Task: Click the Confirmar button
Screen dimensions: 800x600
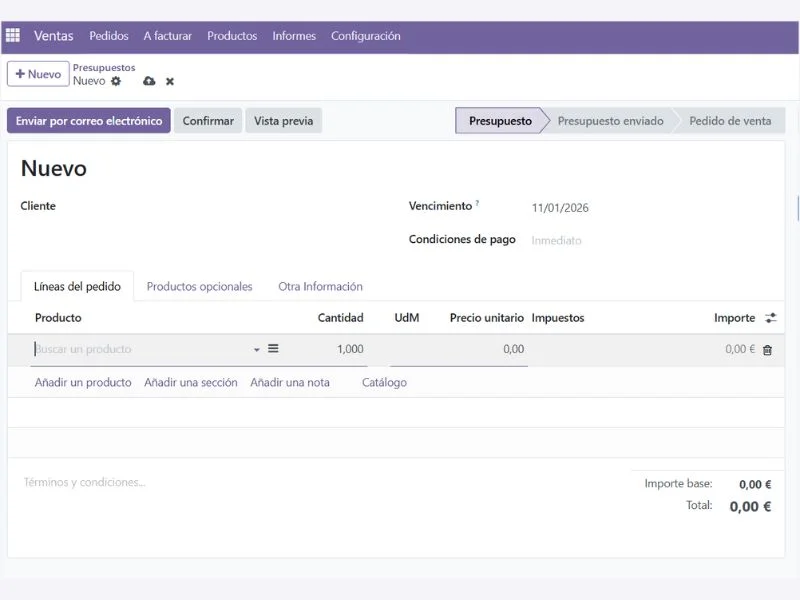Action: [x=207, y=120]
